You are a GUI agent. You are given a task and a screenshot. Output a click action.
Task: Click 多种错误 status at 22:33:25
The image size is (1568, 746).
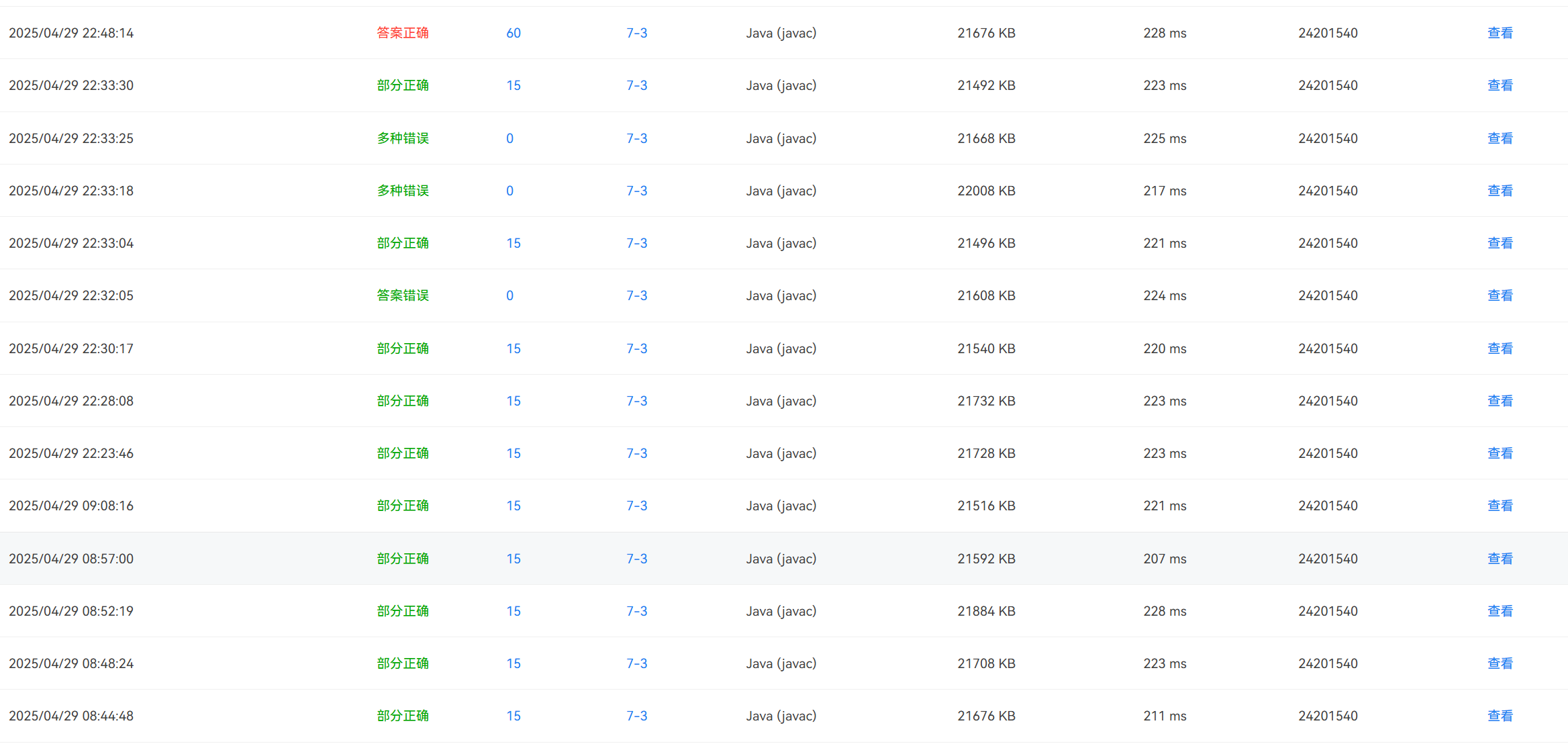(x=402, y=138)
